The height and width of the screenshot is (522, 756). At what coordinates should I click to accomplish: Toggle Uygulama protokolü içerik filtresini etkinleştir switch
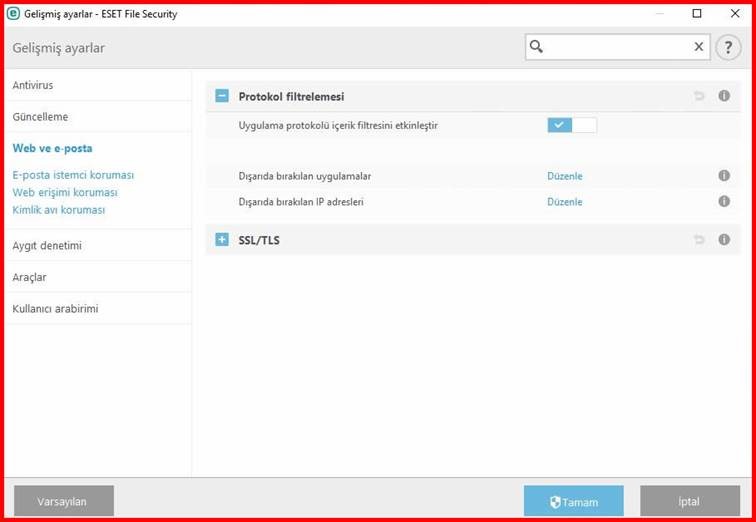[572, 125]
